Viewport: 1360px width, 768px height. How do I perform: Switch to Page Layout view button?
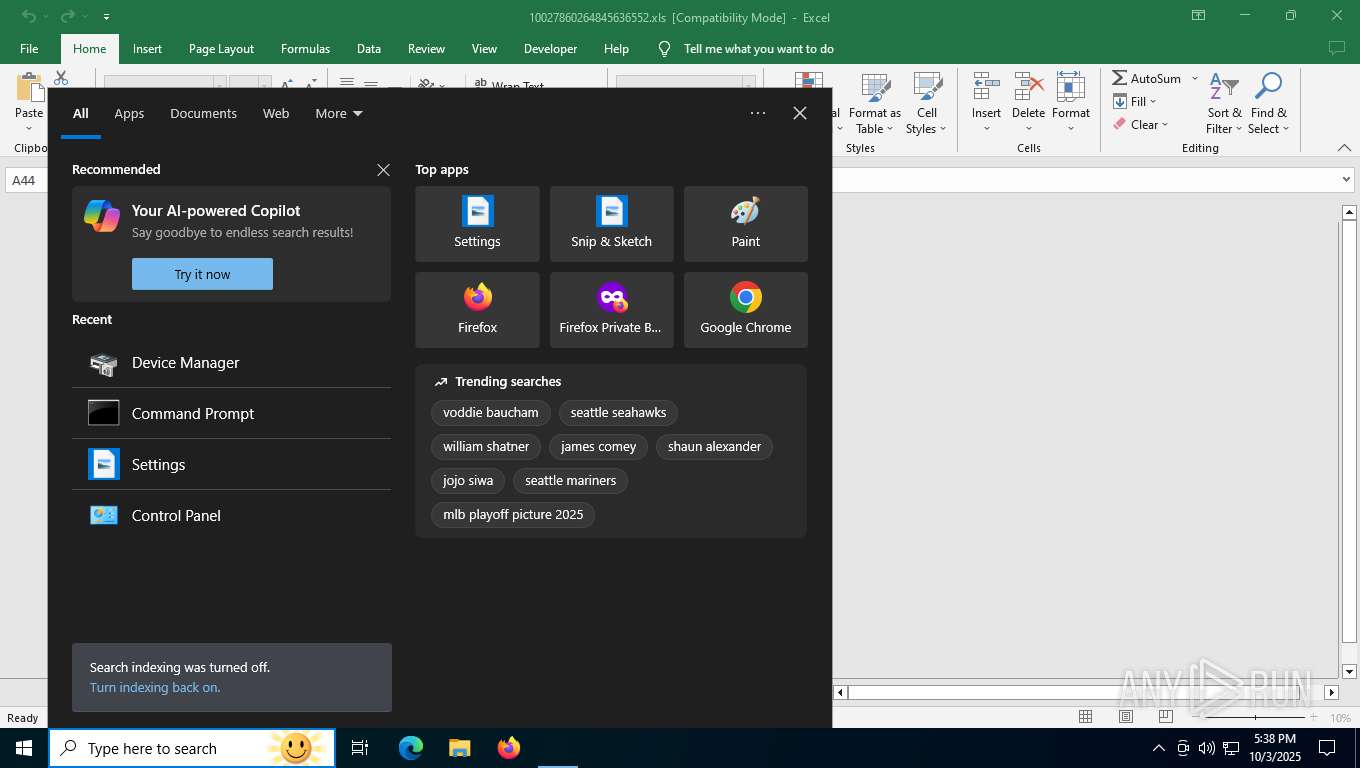coord(1126,717)
